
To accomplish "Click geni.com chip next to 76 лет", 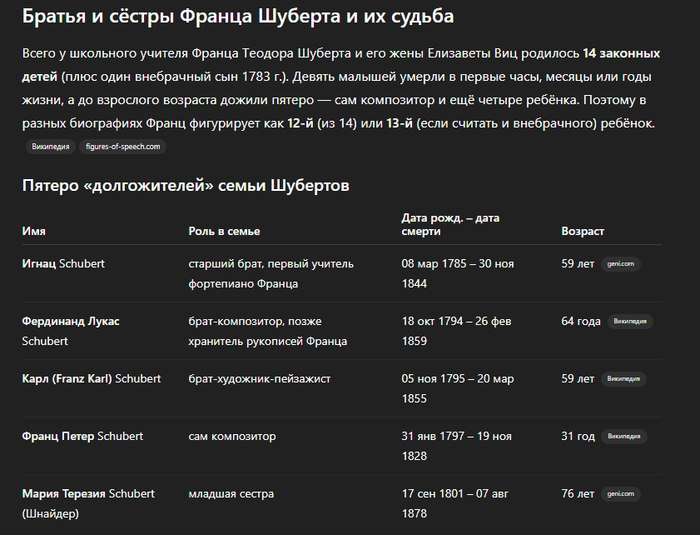I will (x=621, y=494).
